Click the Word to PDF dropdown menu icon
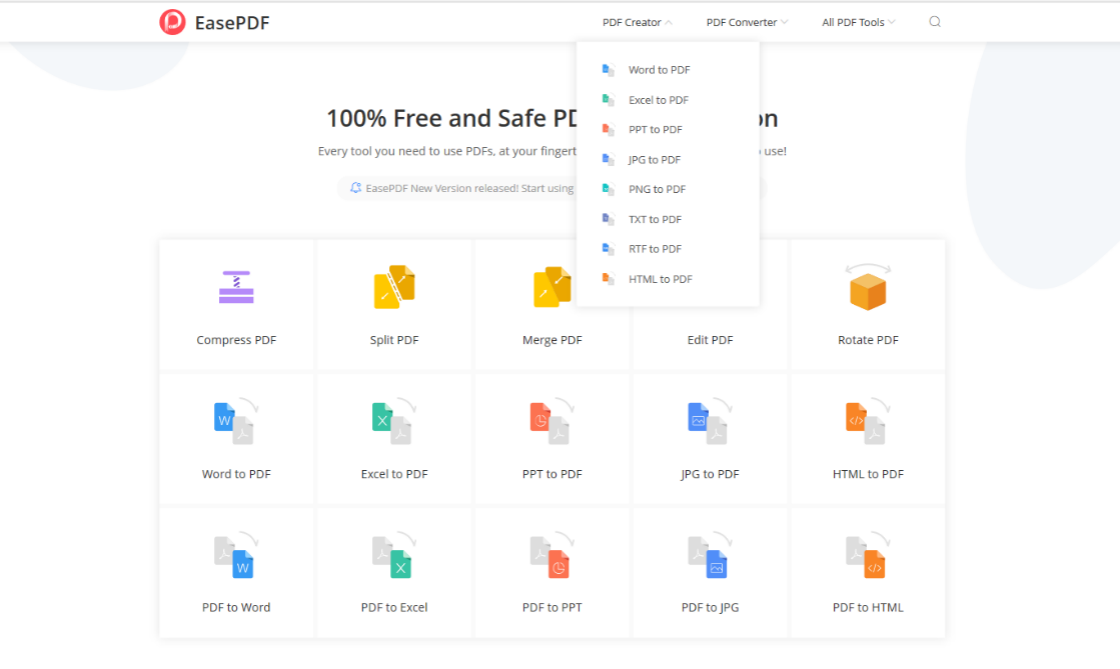The image size is (1120, 669). (608, 70)
